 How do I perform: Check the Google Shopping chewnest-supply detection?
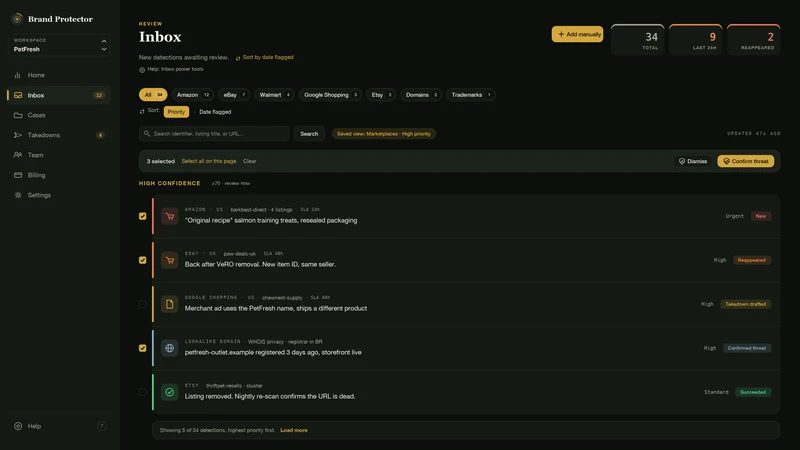(x=142, y=304)
